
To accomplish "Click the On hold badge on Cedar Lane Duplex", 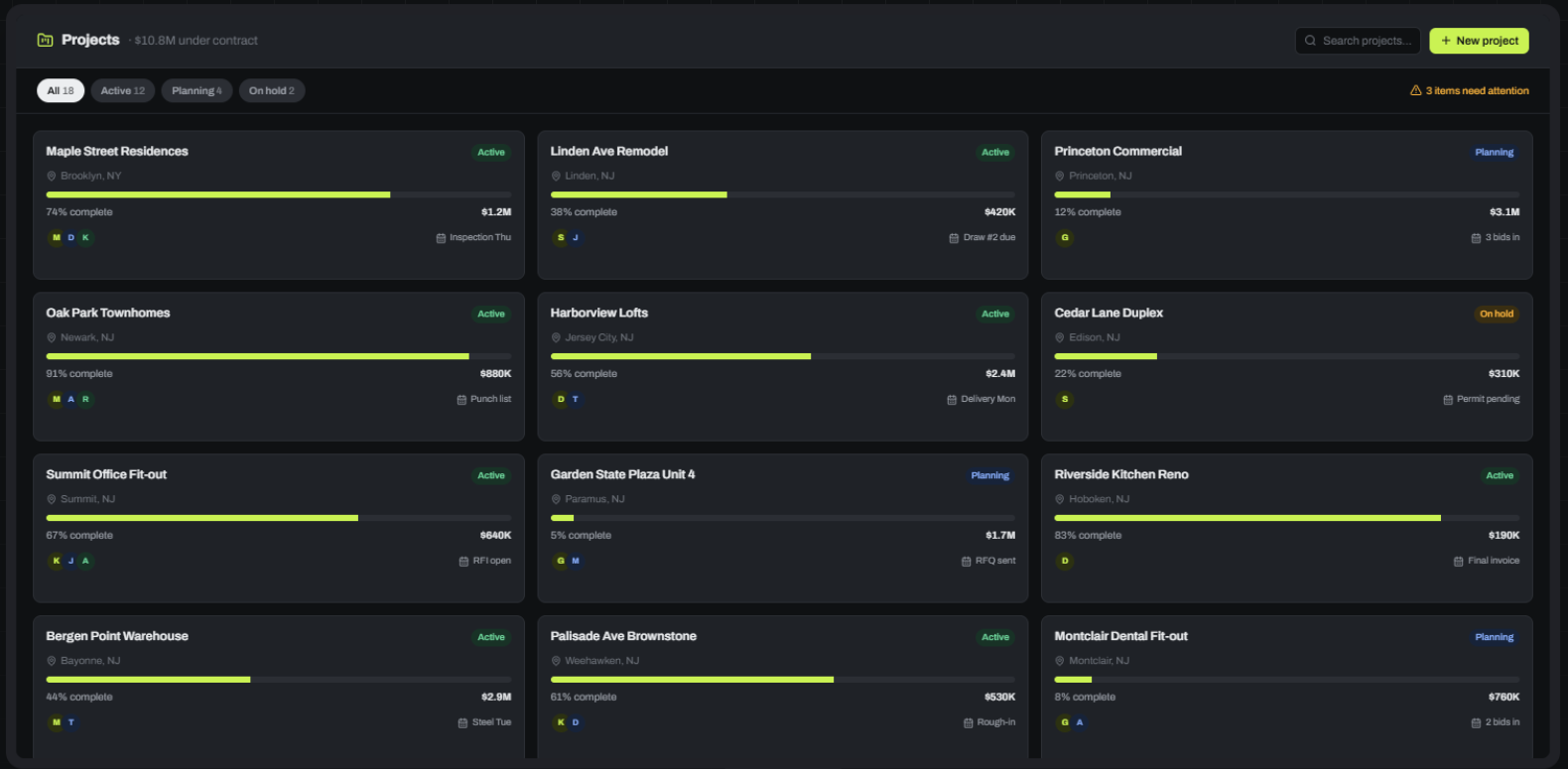I will (x=1497, y=315).
